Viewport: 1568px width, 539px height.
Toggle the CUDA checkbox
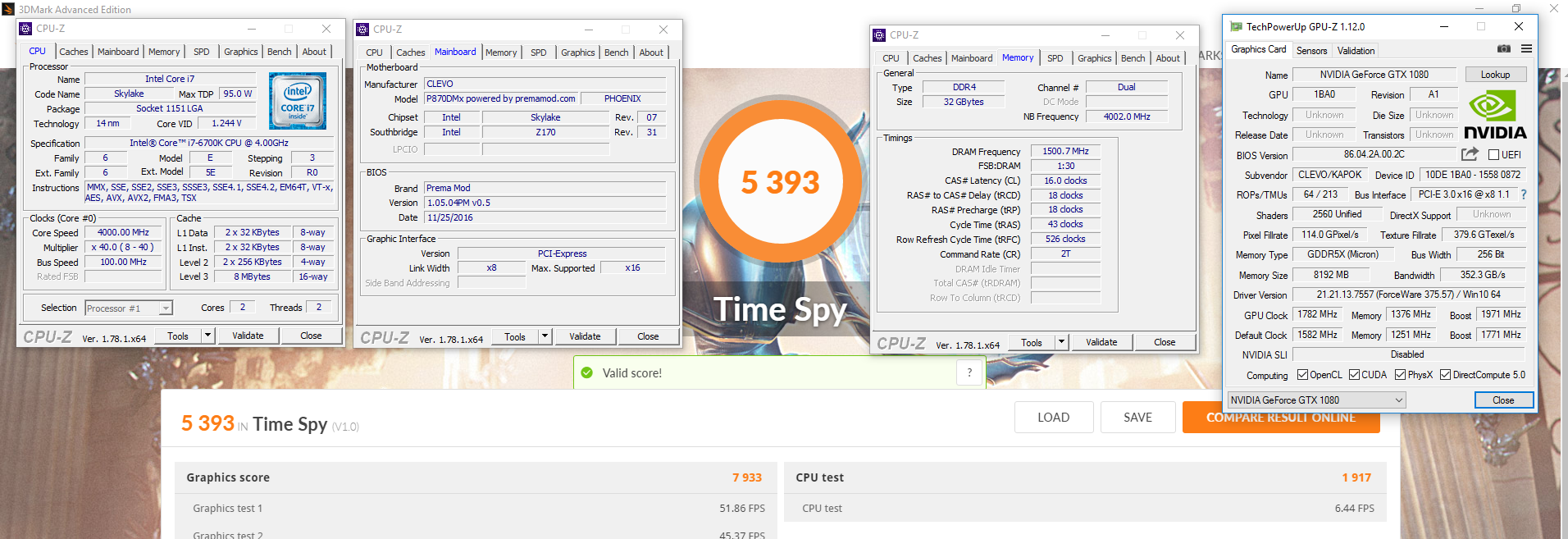click(1354, 375)
